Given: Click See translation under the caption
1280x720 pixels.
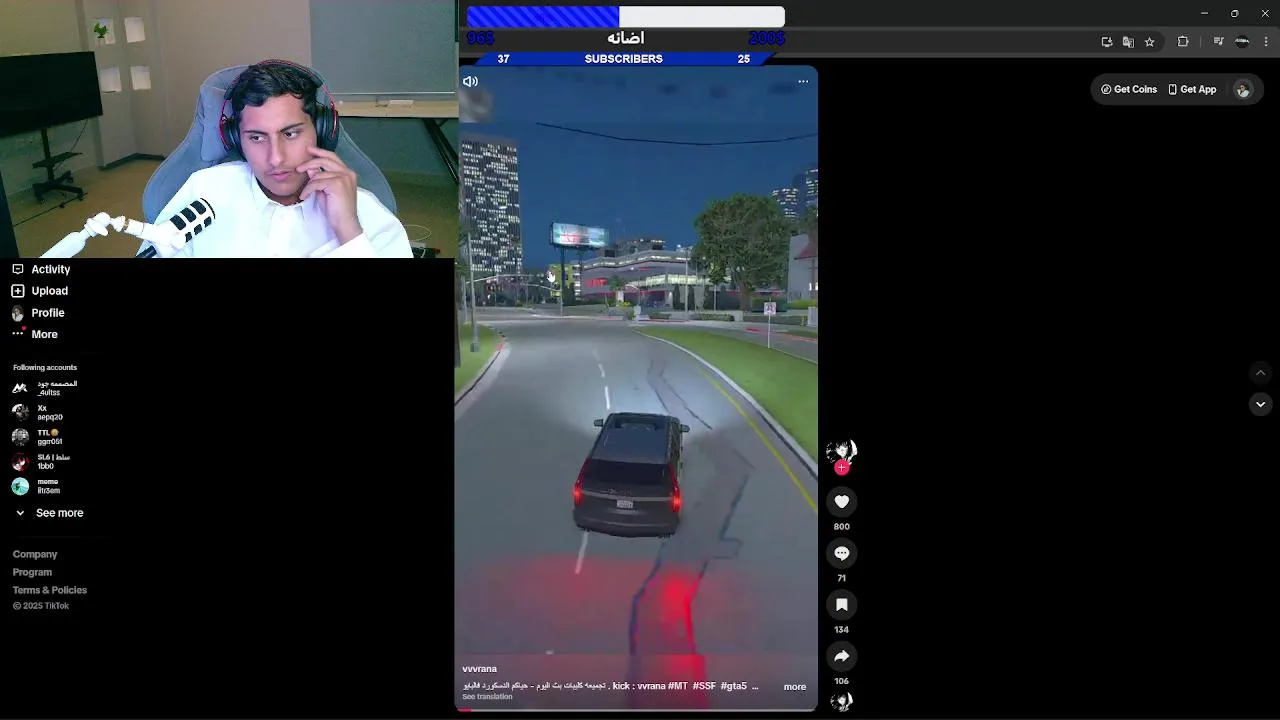Looking at the screenshot, I should pyautogui.click(x=487, y=697).
